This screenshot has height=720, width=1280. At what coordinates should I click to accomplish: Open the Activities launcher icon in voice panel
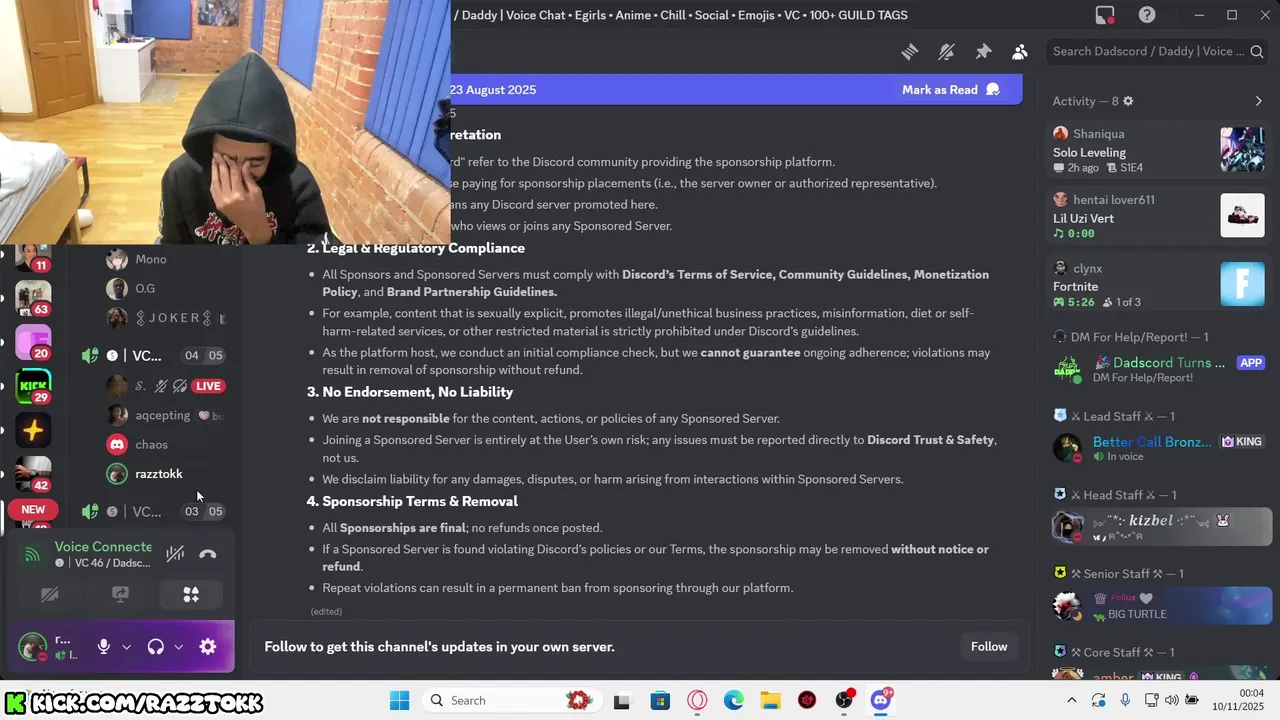pos(191,595)
